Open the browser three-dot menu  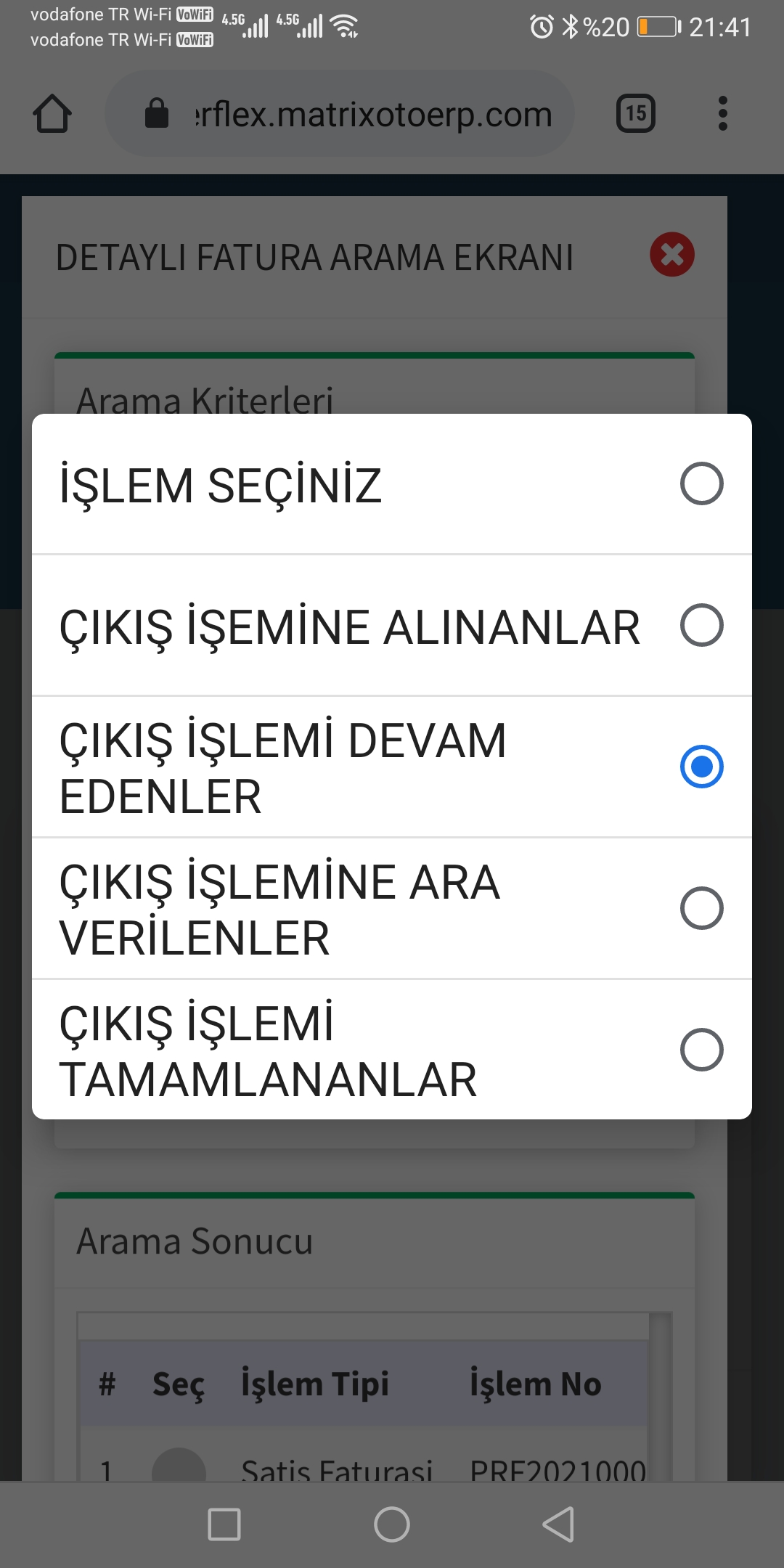[722, 114]
